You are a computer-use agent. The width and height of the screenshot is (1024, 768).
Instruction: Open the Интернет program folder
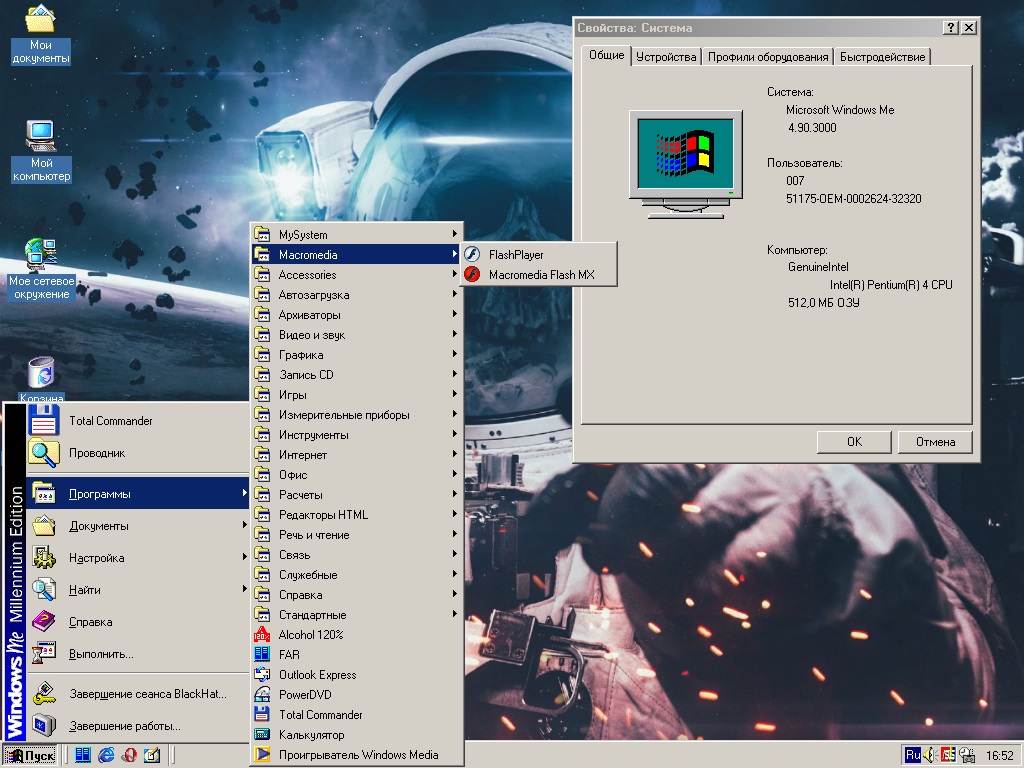point(357,455)
